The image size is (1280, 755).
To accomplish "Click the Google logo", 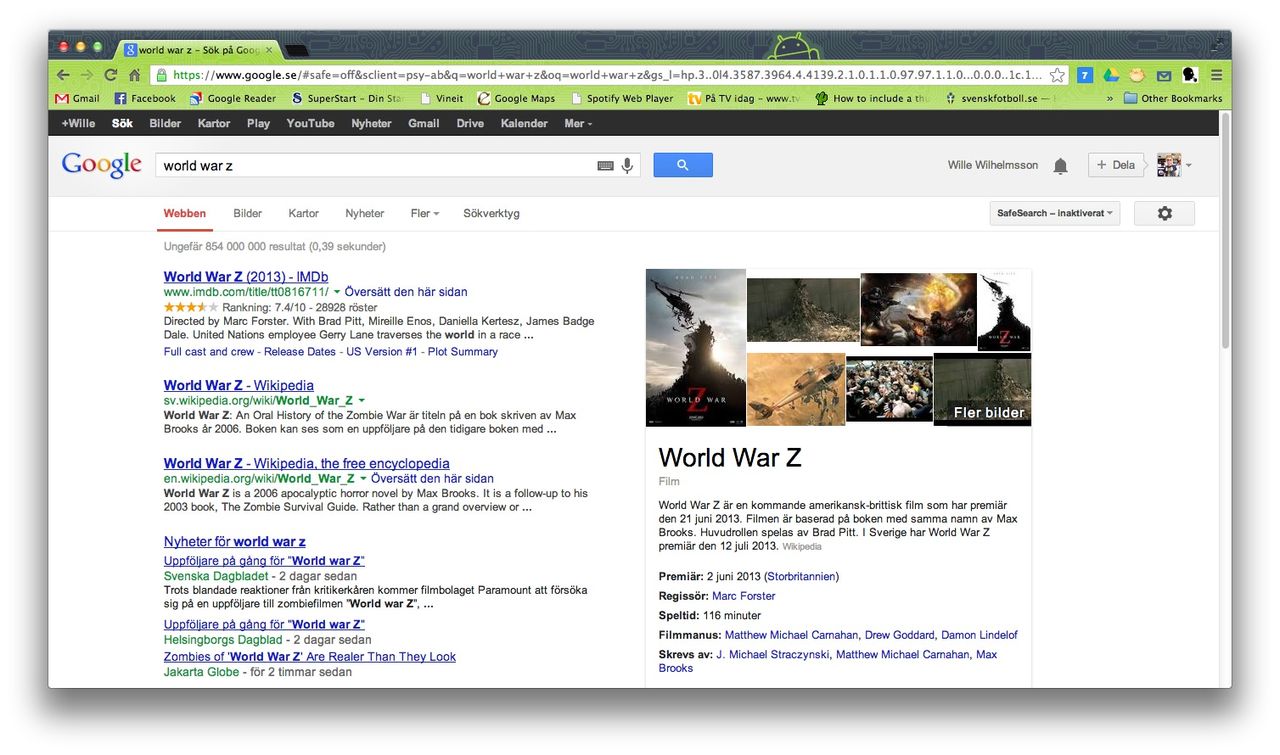I will tap(101, 165).
